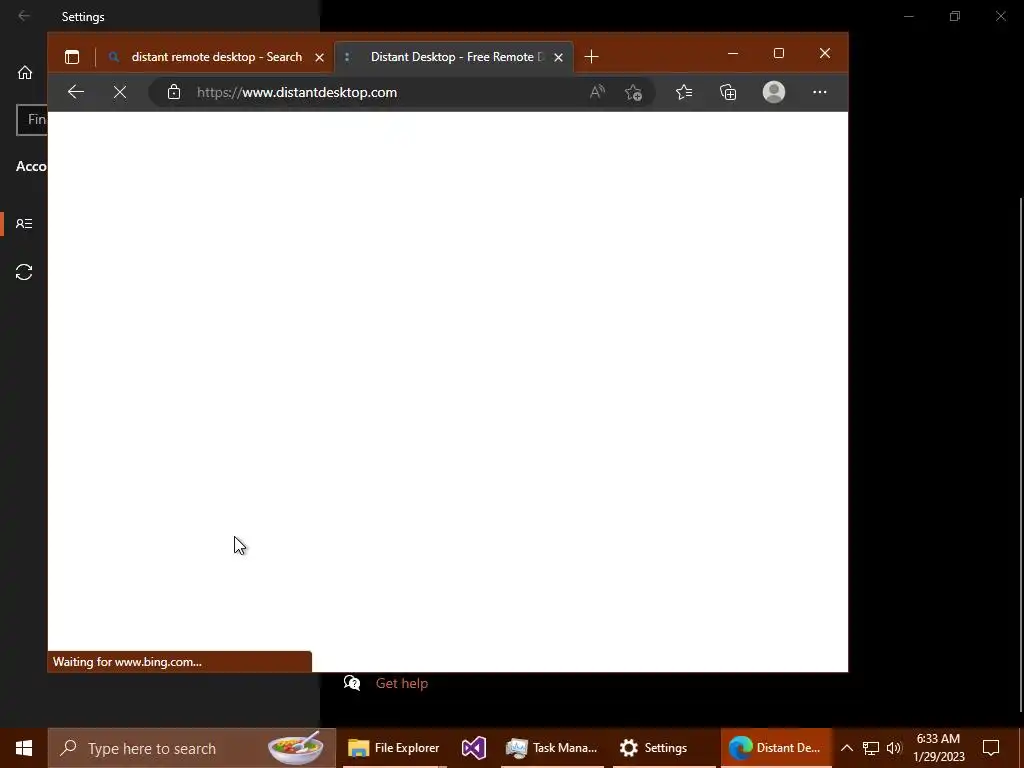Select the Your info icon in Settings sidebar

click(x=24, y=224)
